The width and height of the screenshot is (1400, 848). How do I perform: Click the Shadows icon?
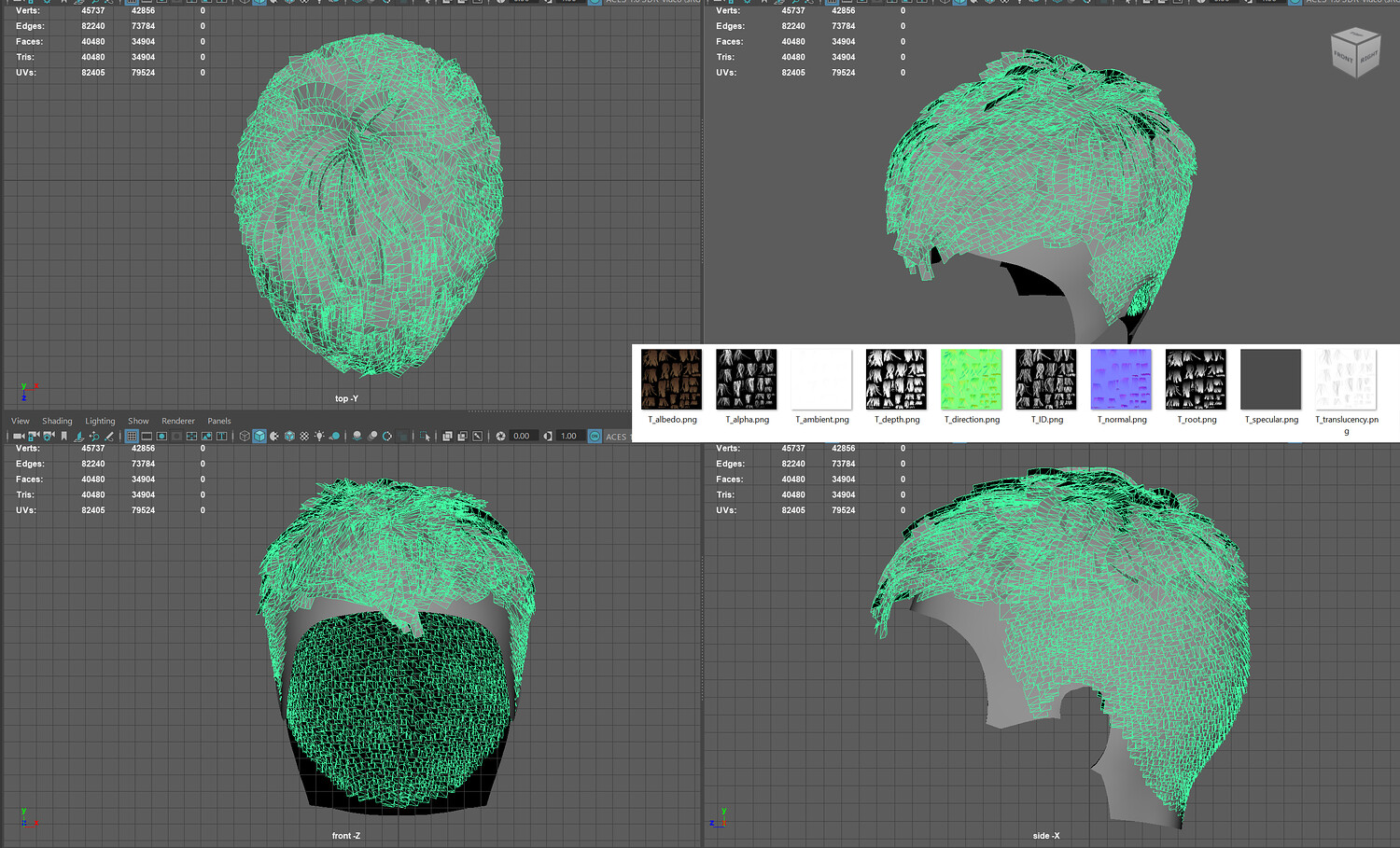[334, 436]
